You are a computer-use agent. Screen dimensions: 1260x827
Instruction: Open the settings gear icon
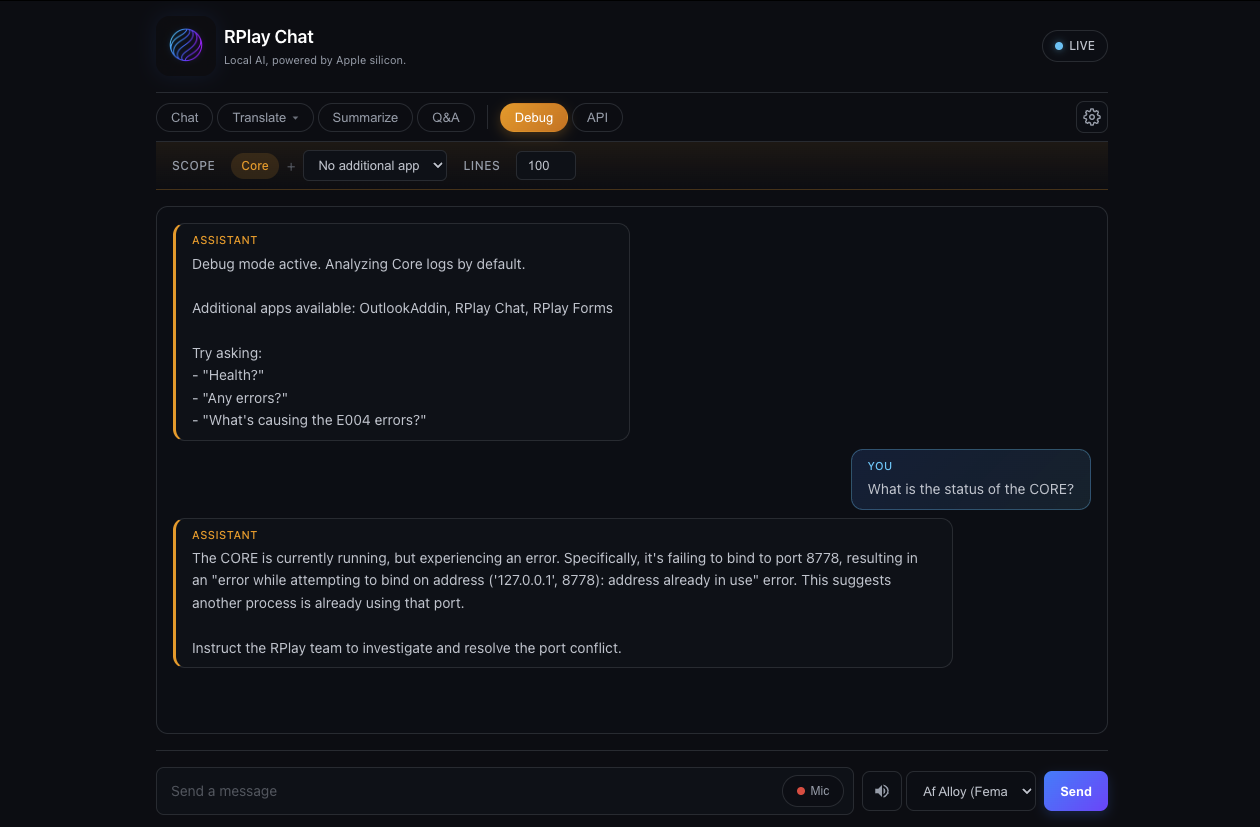click(x=1091, y=117)
